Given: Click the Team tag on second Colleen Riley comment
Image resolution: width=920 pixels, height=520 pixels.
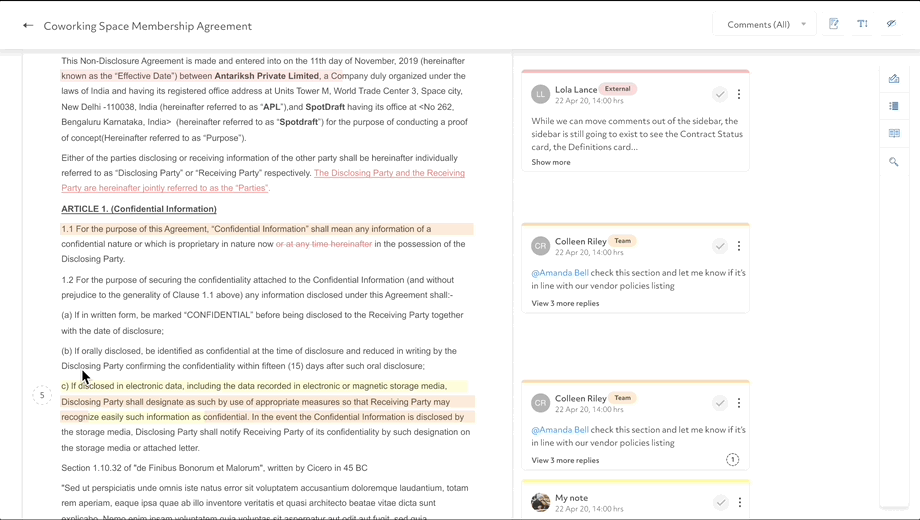Looking at the screenshot, I should [x=623, y=398].
